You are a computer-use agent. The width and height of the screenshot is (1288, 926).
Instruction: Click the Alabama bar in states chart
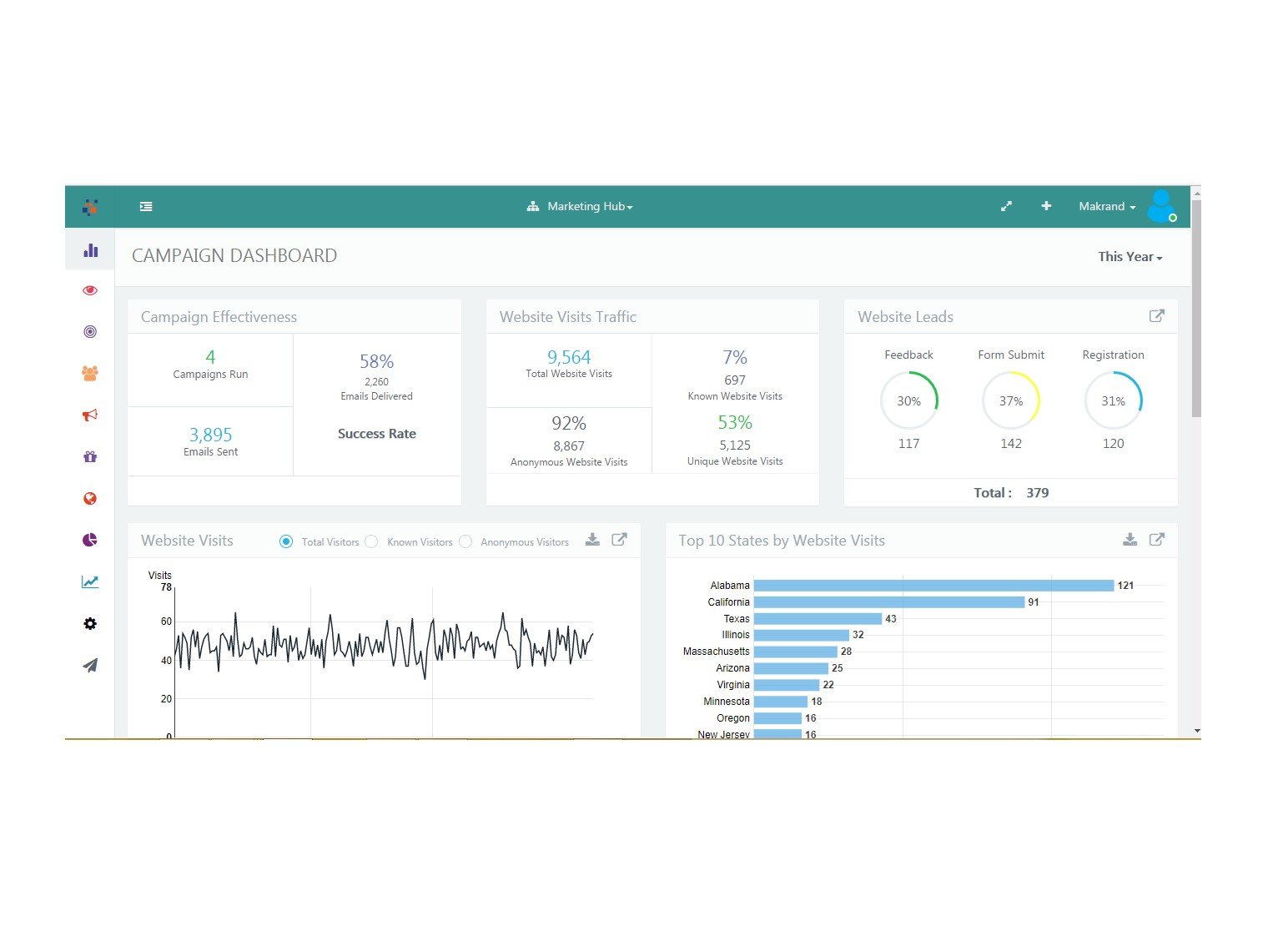point(933,586)
